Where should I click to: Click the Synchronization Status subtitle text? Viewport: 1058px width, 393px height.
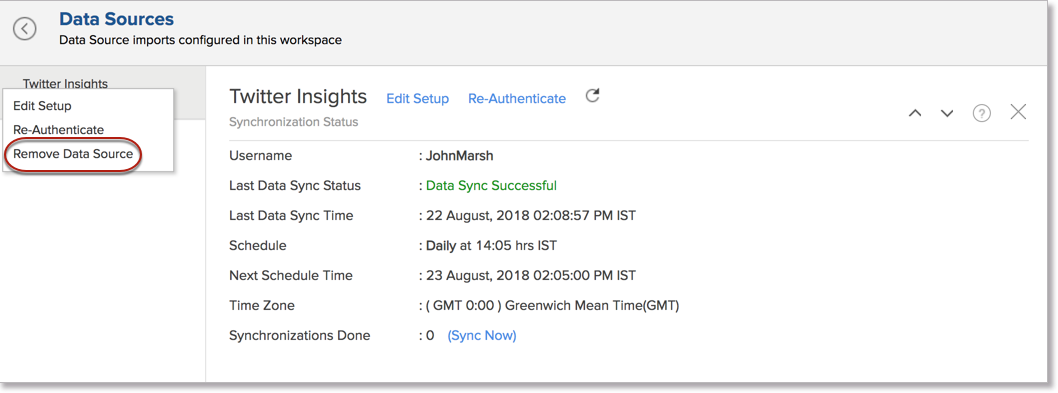click(294, 122)
